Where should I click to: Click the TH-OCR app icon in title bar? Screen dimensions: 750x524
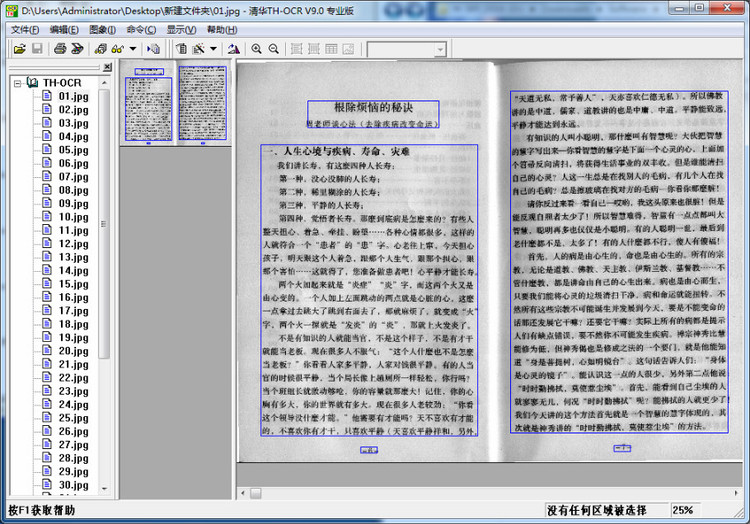pyautogui.click(x=11, y=11)
